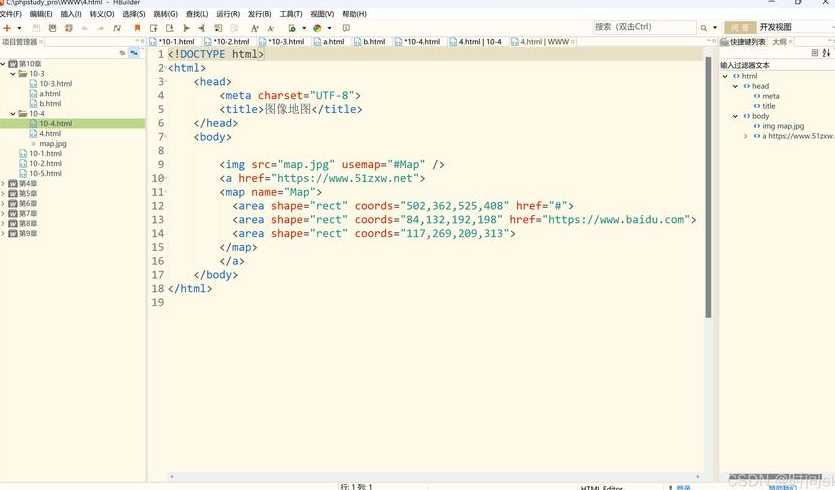
Task: Open the 文件(F) menu
Action: (11, 14)
